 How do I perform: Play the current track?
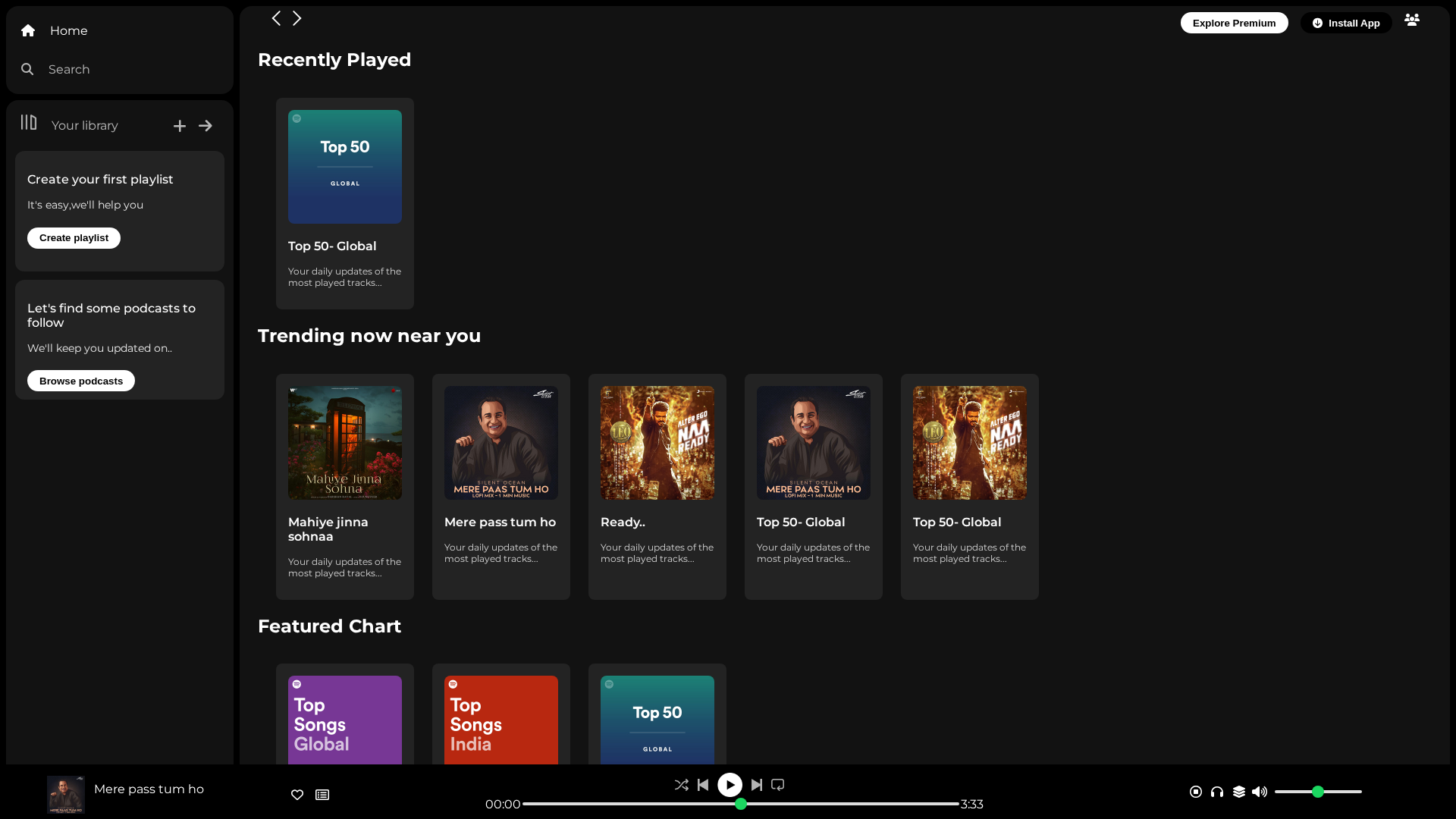pos(730,785)
